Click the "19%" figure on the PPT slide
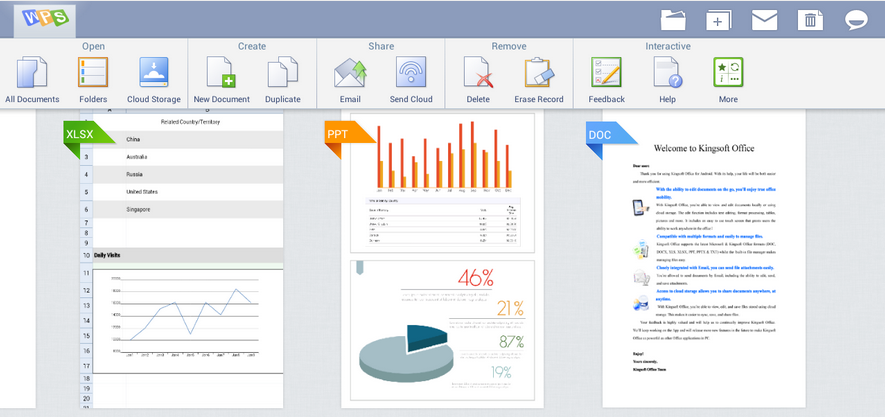 (501, 372)
